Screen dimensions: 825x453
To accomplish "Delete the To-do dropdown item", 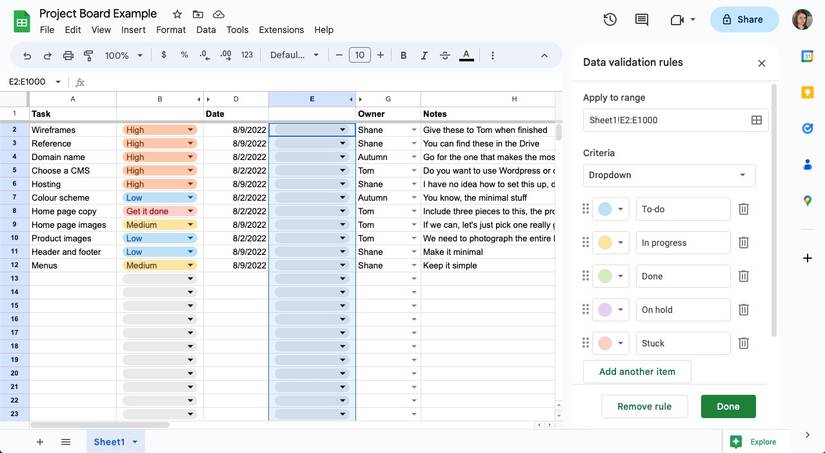I will coord(743,209).
